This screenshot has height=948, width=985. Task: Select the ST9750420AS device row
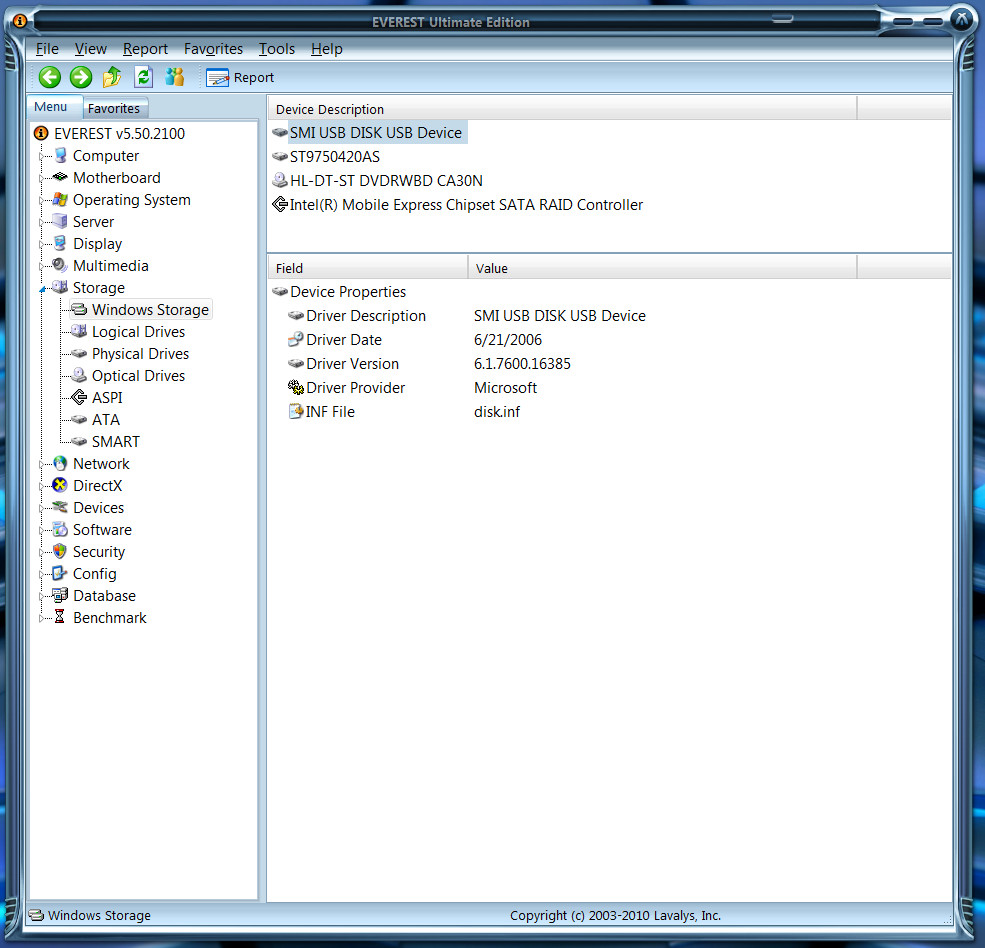pyautogui.click(x=335, y=156)
